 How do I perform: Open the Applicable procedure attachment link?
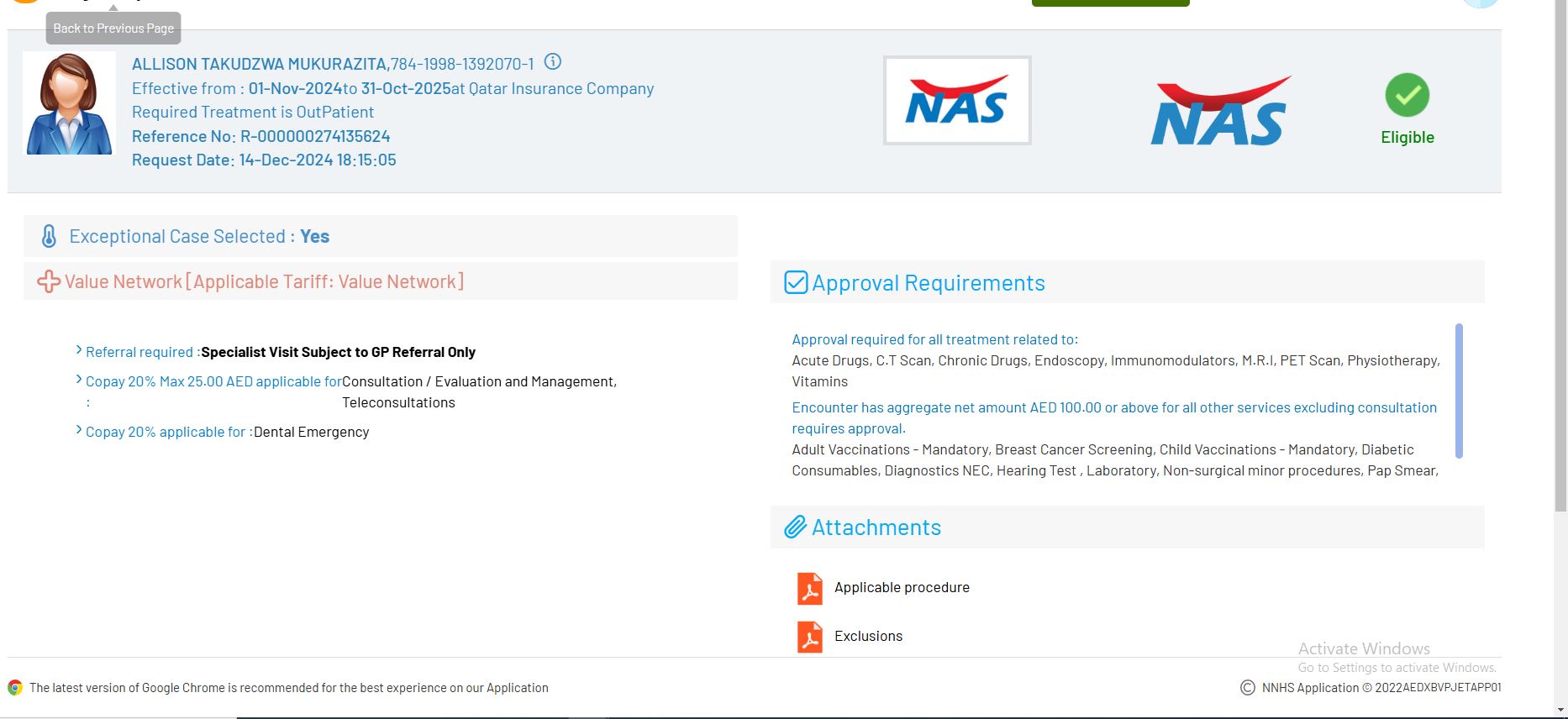(902, 588)
